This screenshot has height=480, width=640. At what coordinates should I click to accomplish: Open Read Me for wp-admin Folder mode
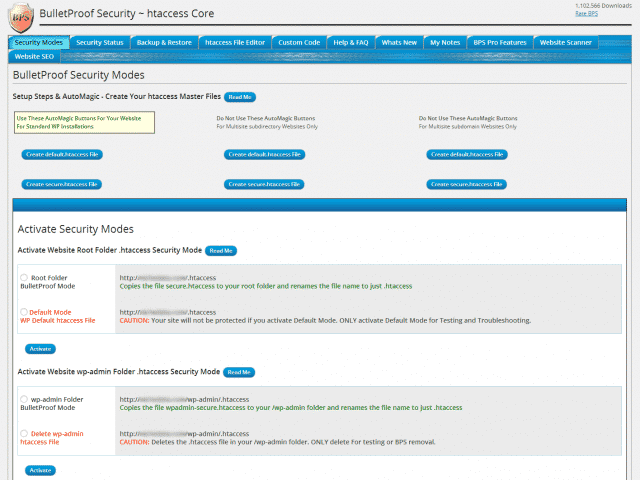pos(239,372)
